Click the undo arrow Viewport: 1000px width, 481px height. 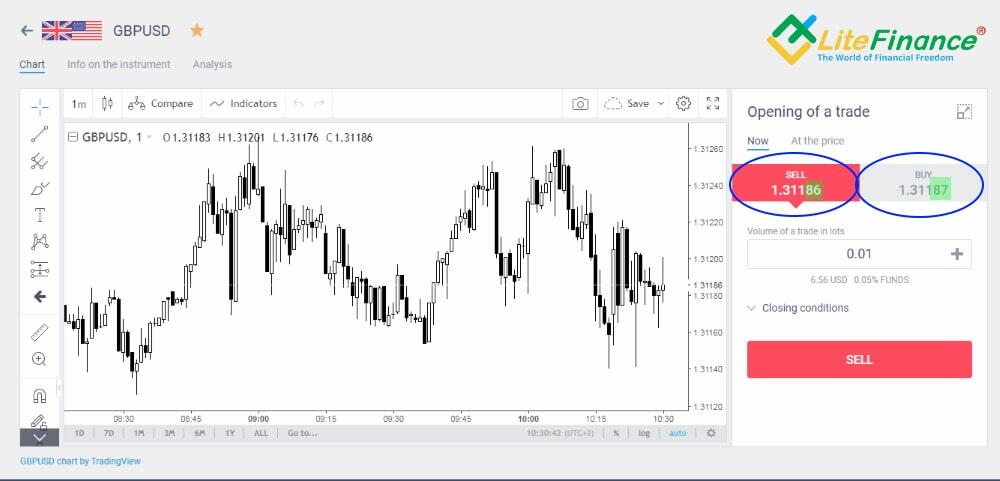pos(298,103)
